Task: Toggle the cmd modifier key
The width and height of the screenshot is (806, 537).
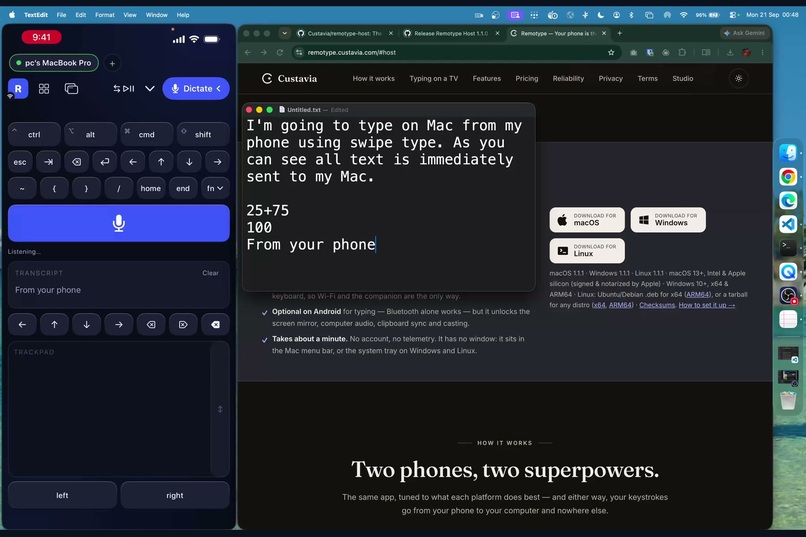Action: click(146, 134)
